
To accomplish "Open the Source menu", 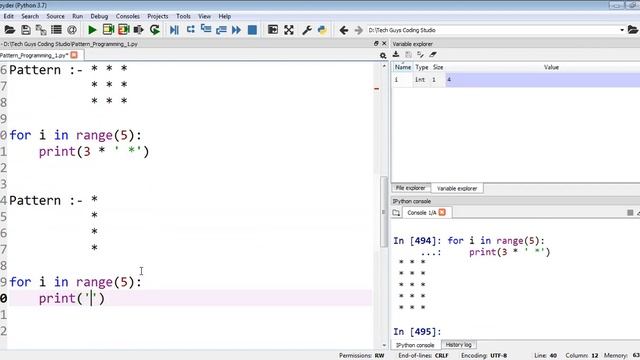I will [56, 16].
